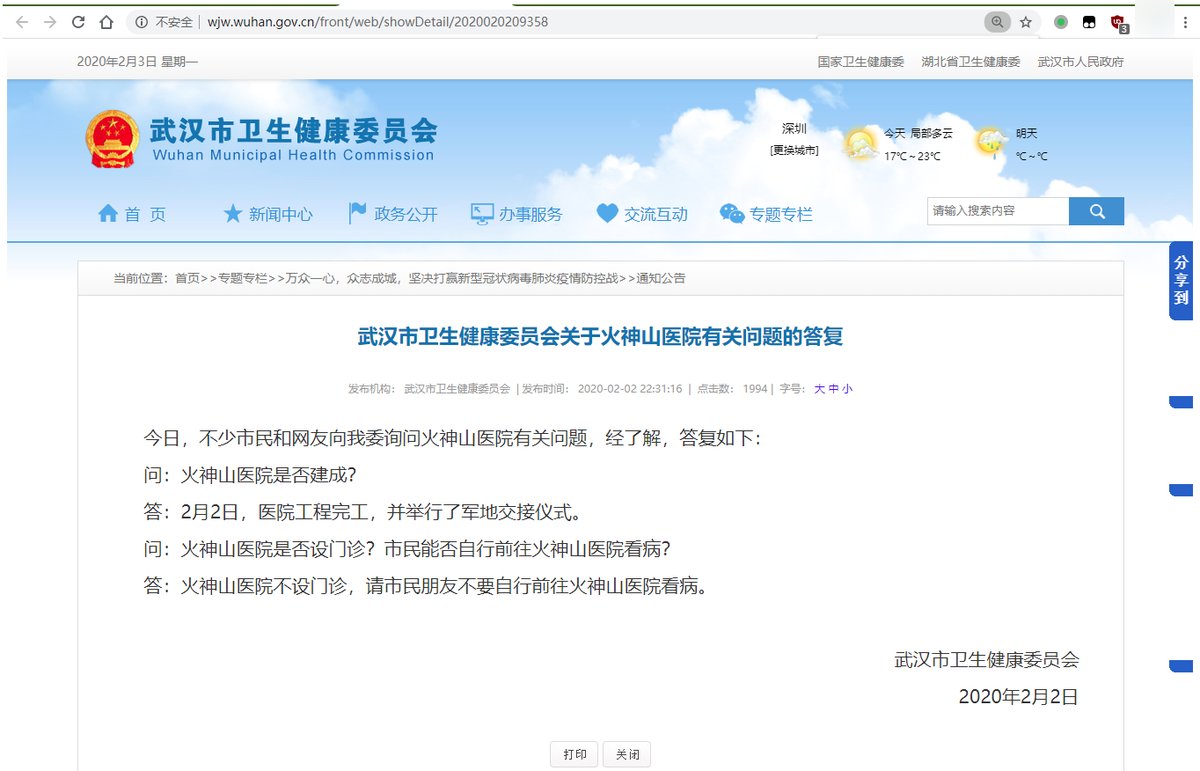Viewport: 1200px width, 771px height.
Task: Click the national emblem logo
Action: pyautogui.click(x=112, y=139)
